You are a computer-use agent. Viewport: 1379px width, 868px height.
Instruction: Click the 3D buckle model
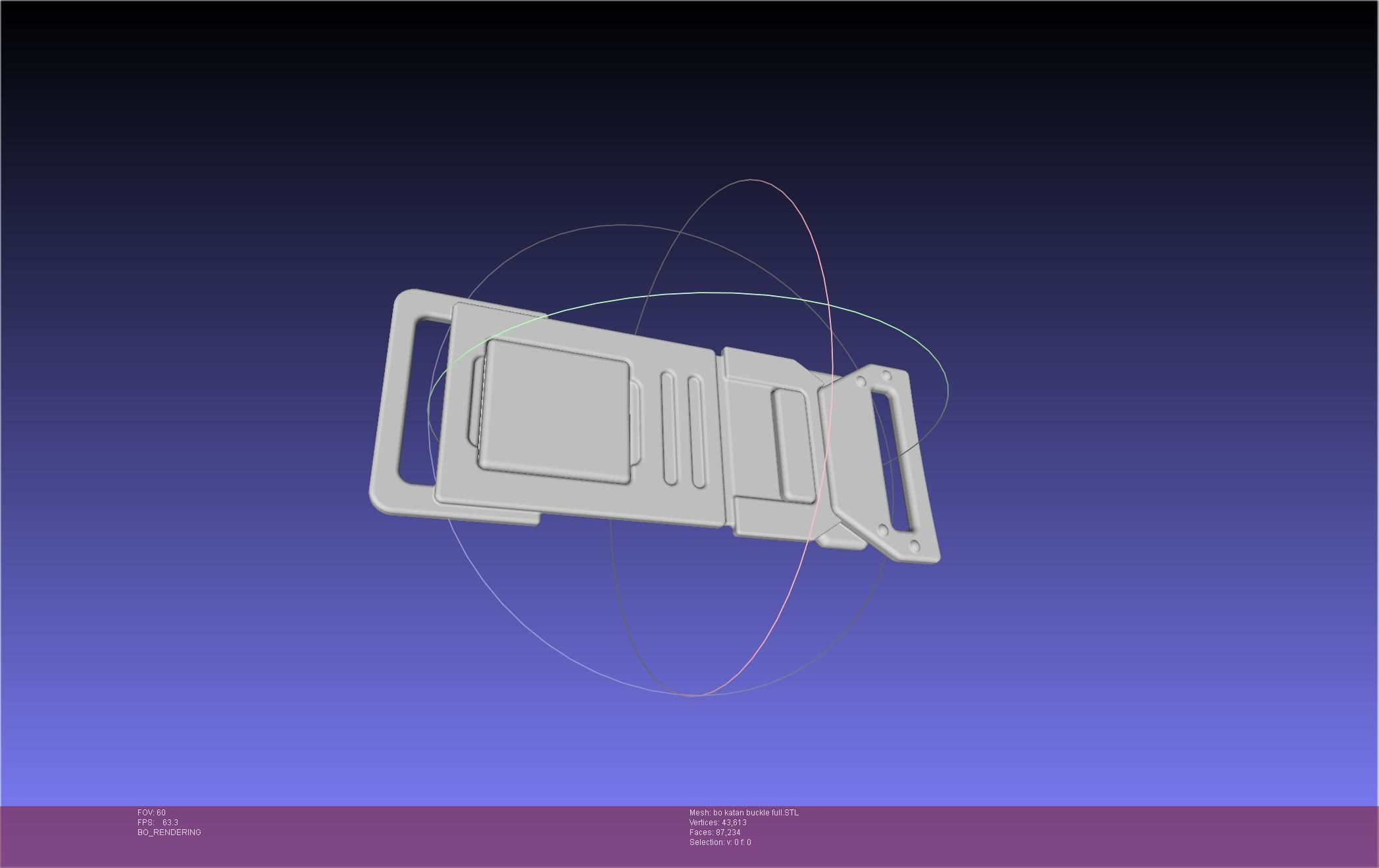pos(655,427)
